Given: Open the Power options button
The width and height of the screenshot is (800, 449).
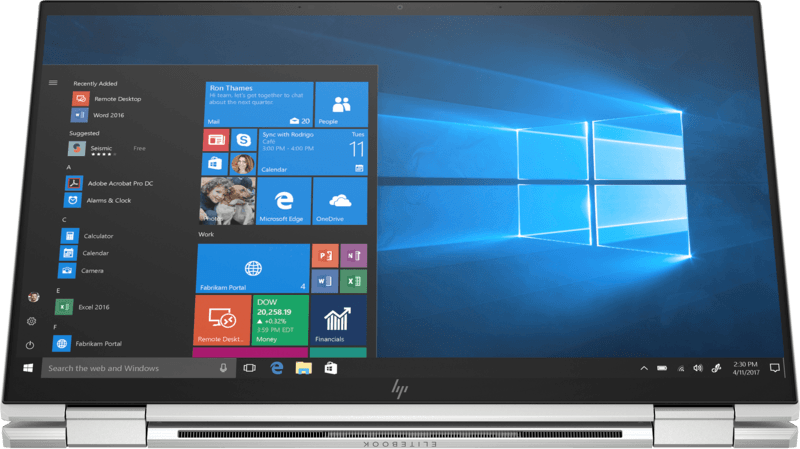Looking at the screenshot, I should (31, 344).
